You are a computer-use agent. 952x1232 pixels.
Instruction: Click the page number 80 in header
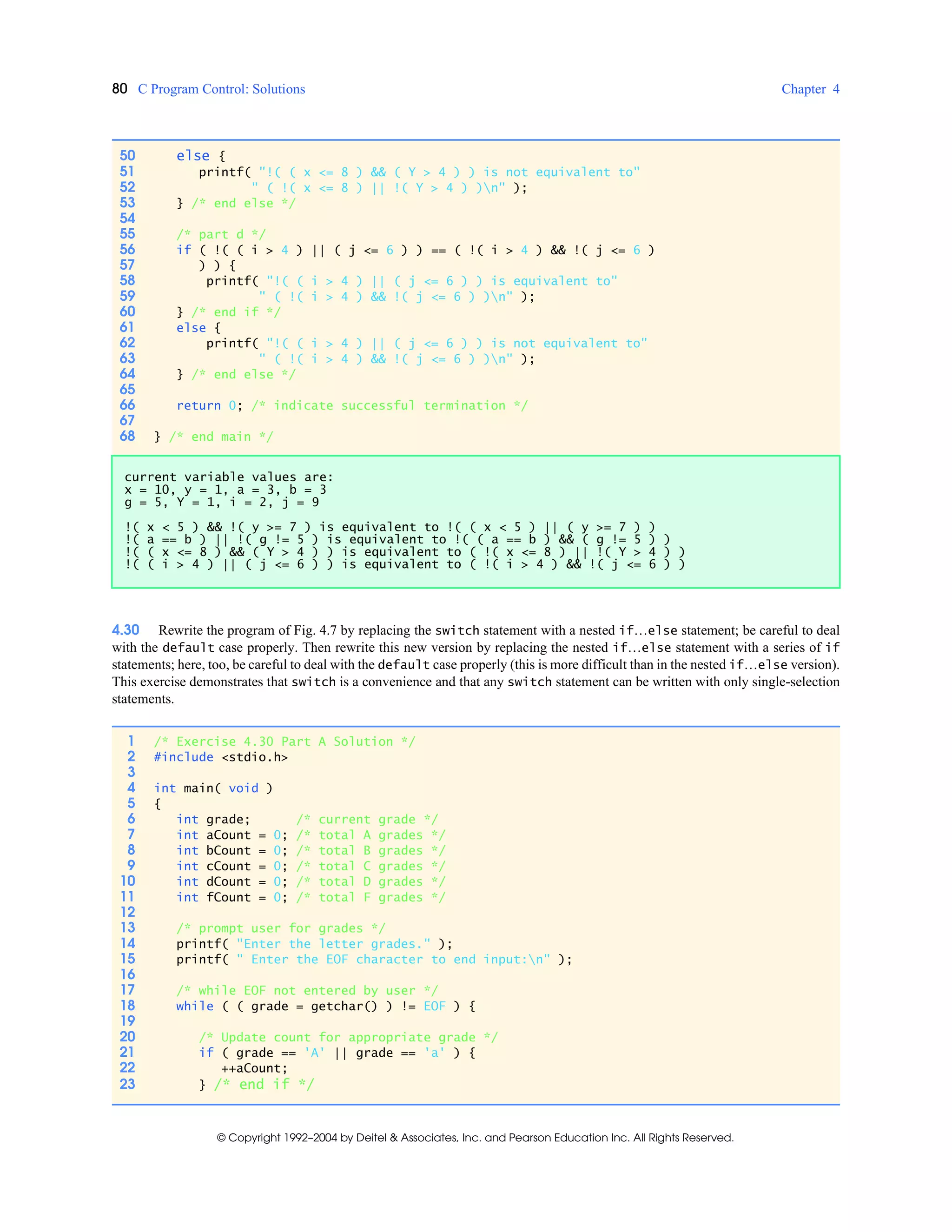point(119,88)
